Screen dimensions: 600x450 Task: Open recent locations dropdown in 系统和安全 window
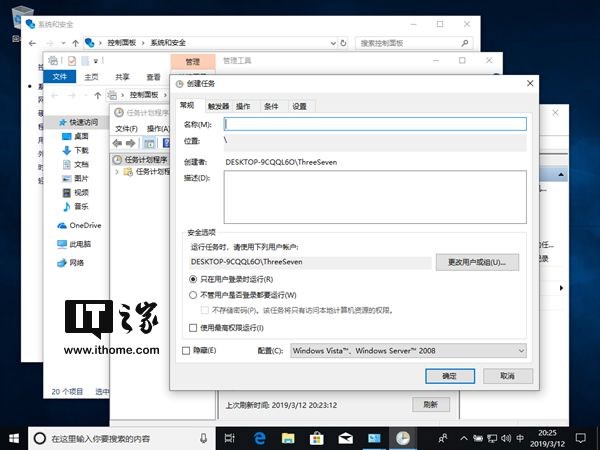point(63,43)
